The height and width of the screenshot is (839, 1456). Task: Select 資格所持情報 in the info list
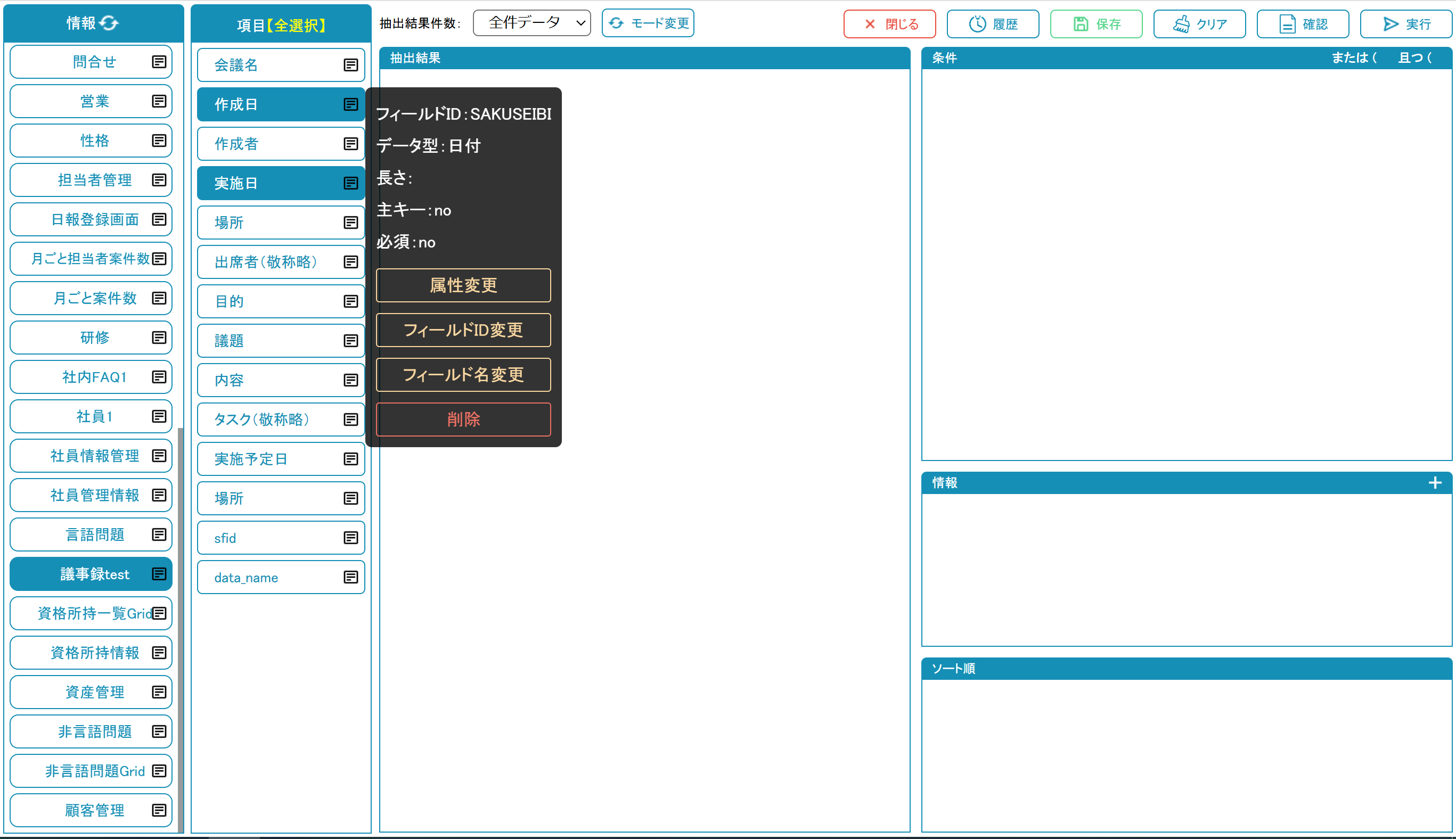[x=91, y=653]
